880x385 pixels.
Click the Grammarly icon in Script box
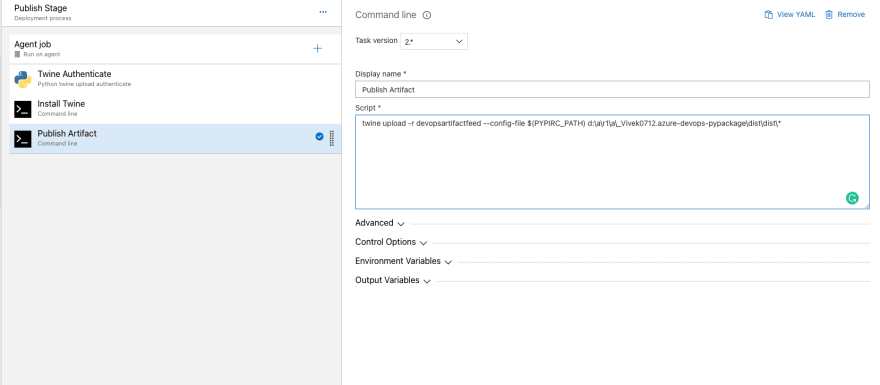(x=852, y=198)
